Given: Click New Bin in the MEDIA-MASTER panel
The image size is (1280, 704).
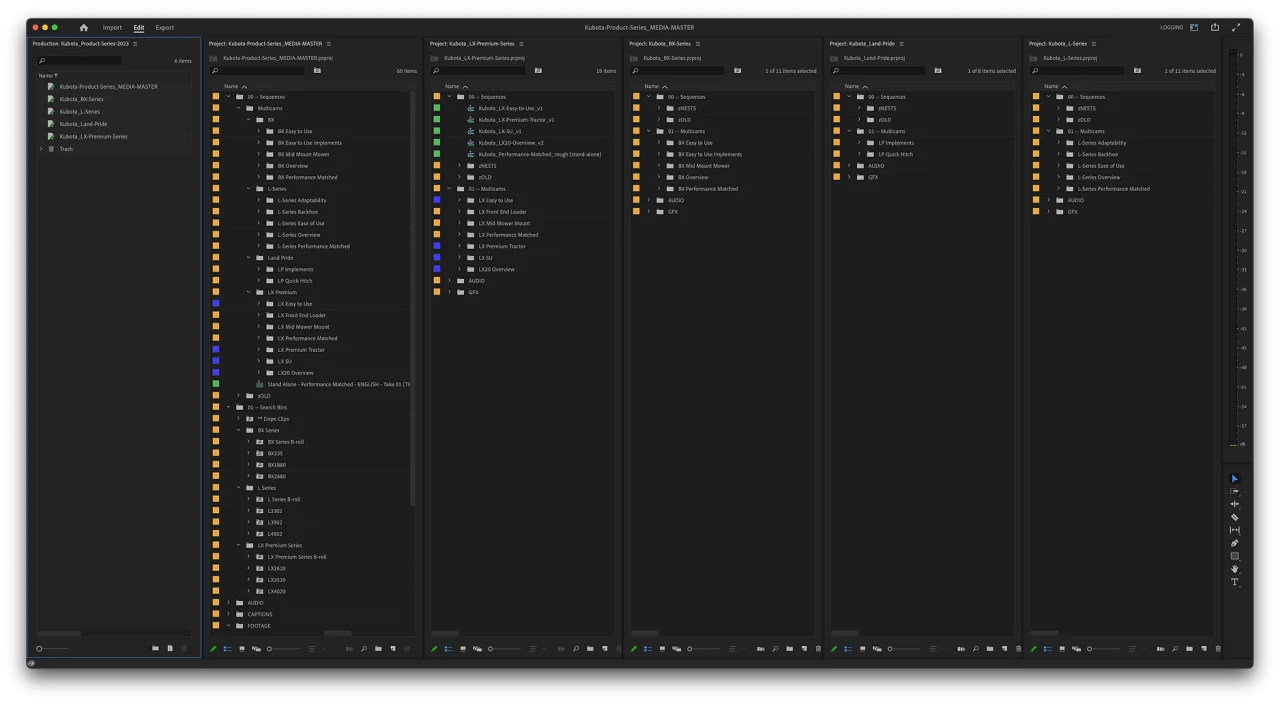Looking at the screenshot, I should [x=378, y=649].
